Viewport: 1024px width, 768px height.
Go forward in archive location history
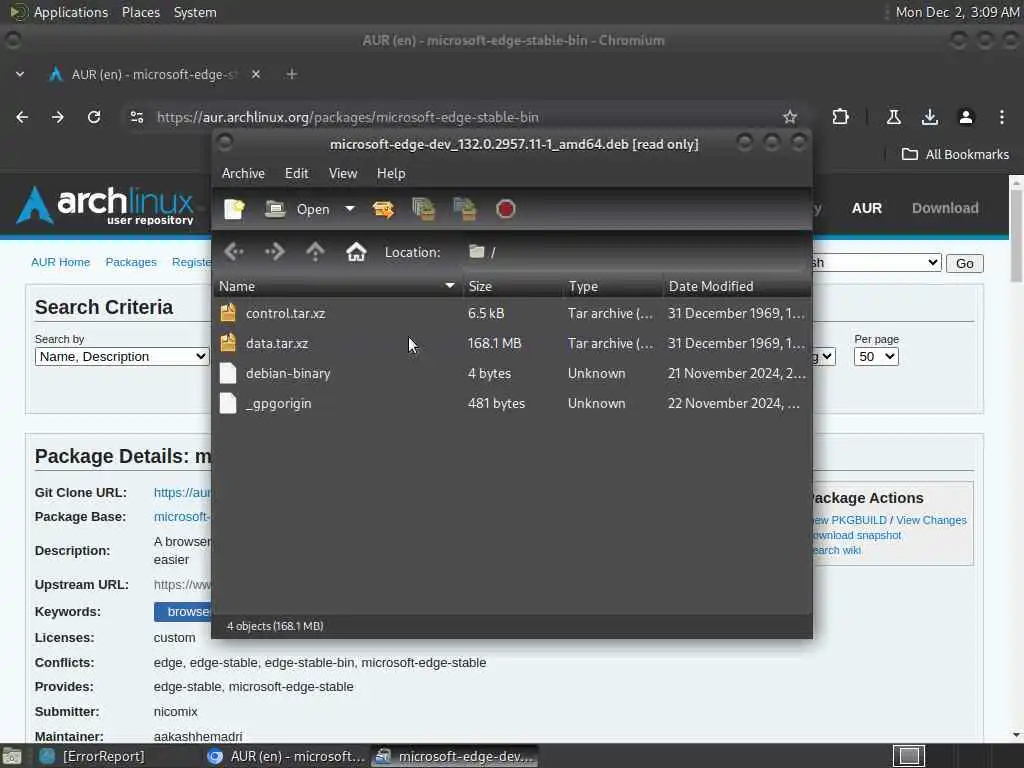(x=274, y=251)
